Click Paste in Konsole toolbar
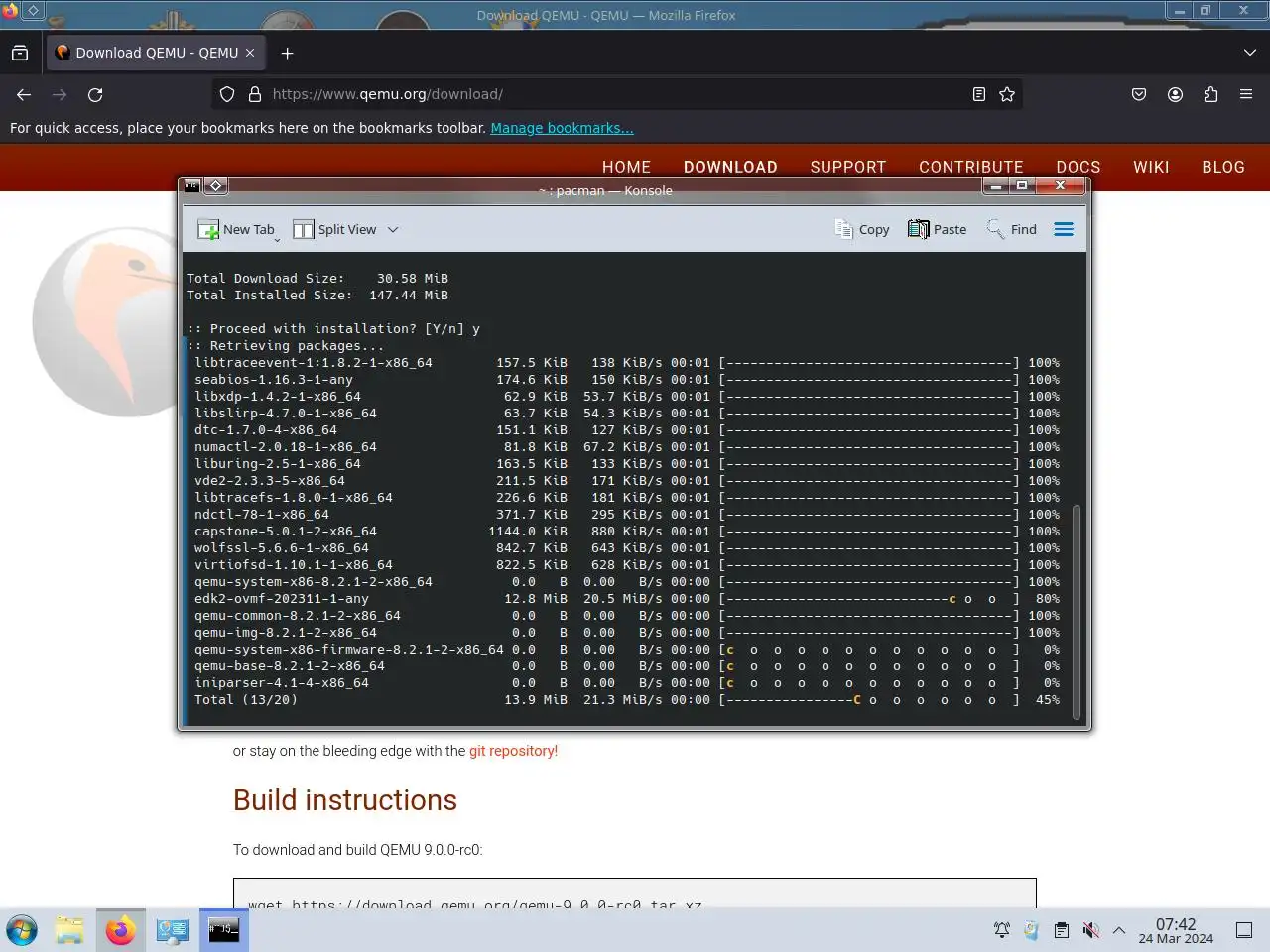 pos(937,229)
